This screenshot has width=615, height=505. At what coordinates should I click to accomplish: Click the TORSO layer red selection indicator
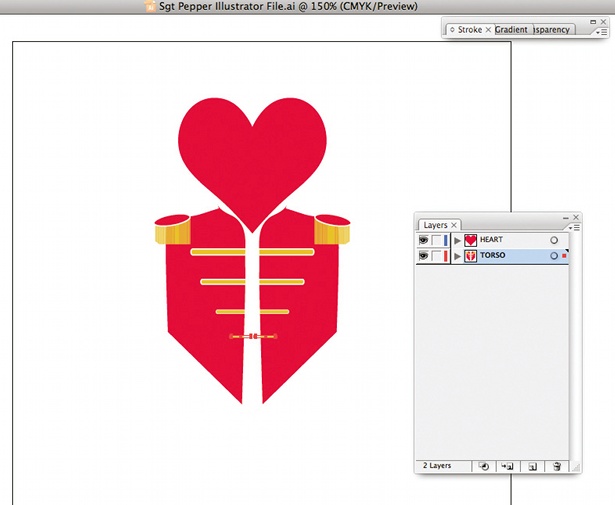[x=564, y=256]
